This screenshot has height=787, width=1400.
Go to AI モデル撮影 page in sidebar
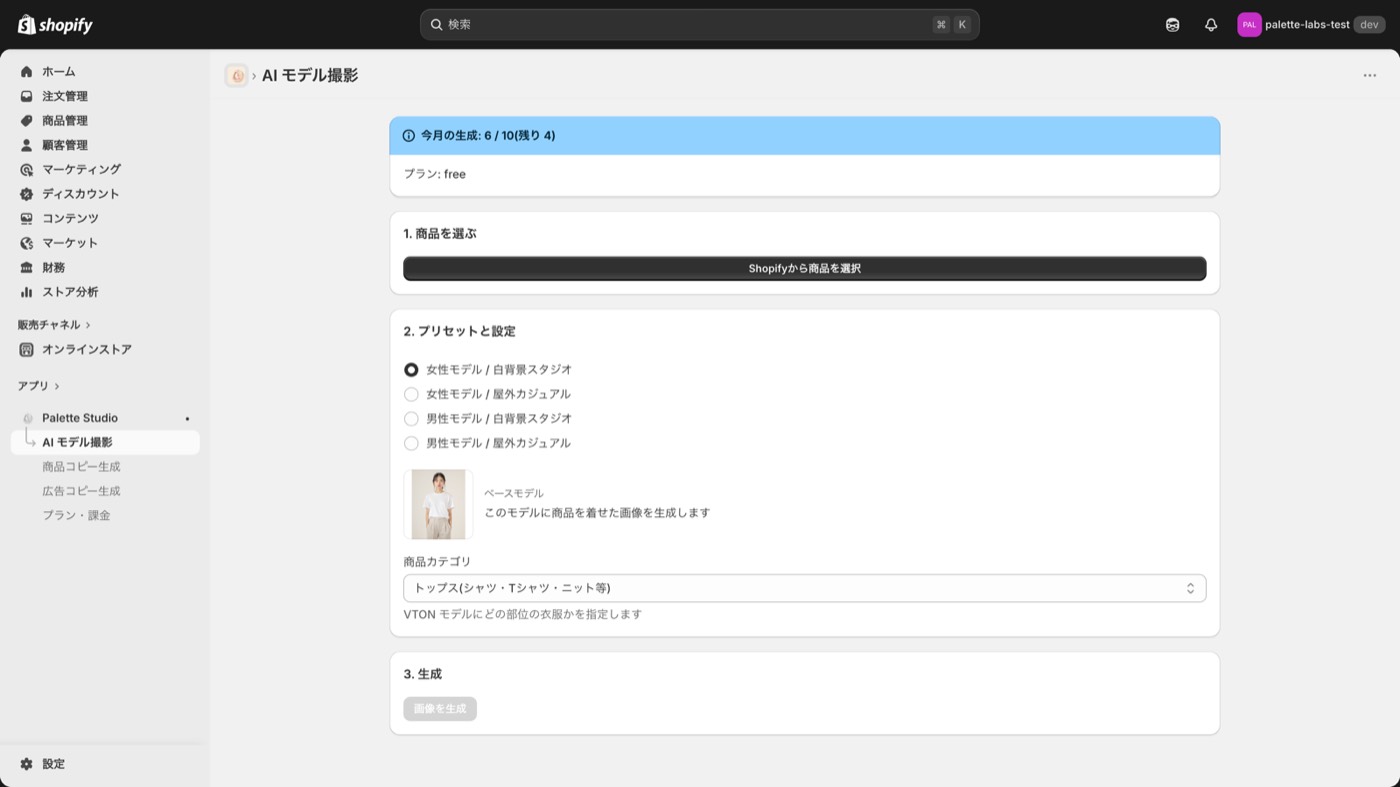tap(105, 443)
